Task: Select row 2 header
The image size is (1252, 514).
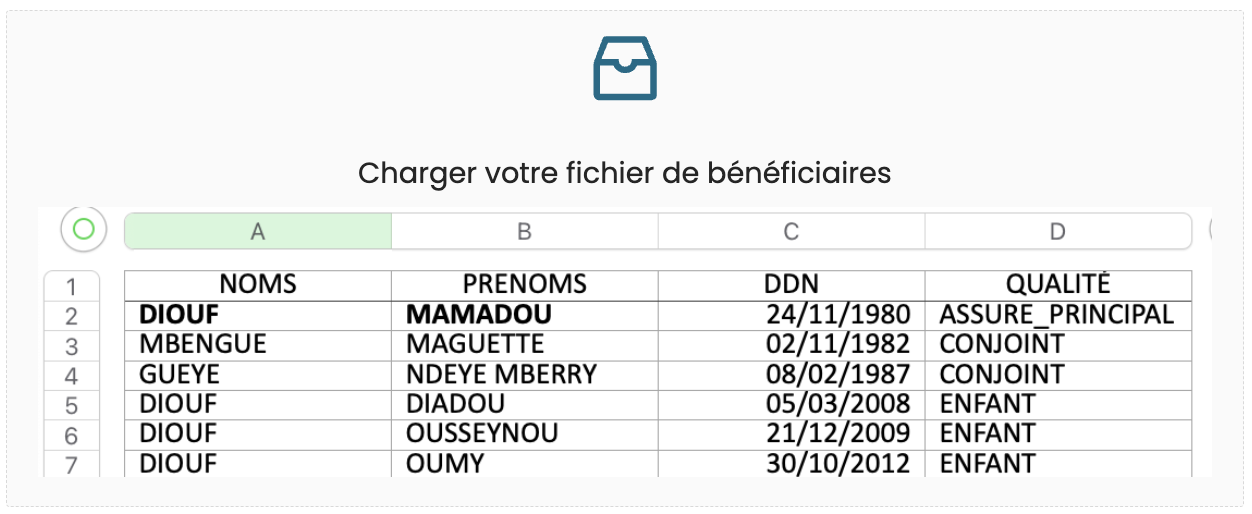Action: 71,316
